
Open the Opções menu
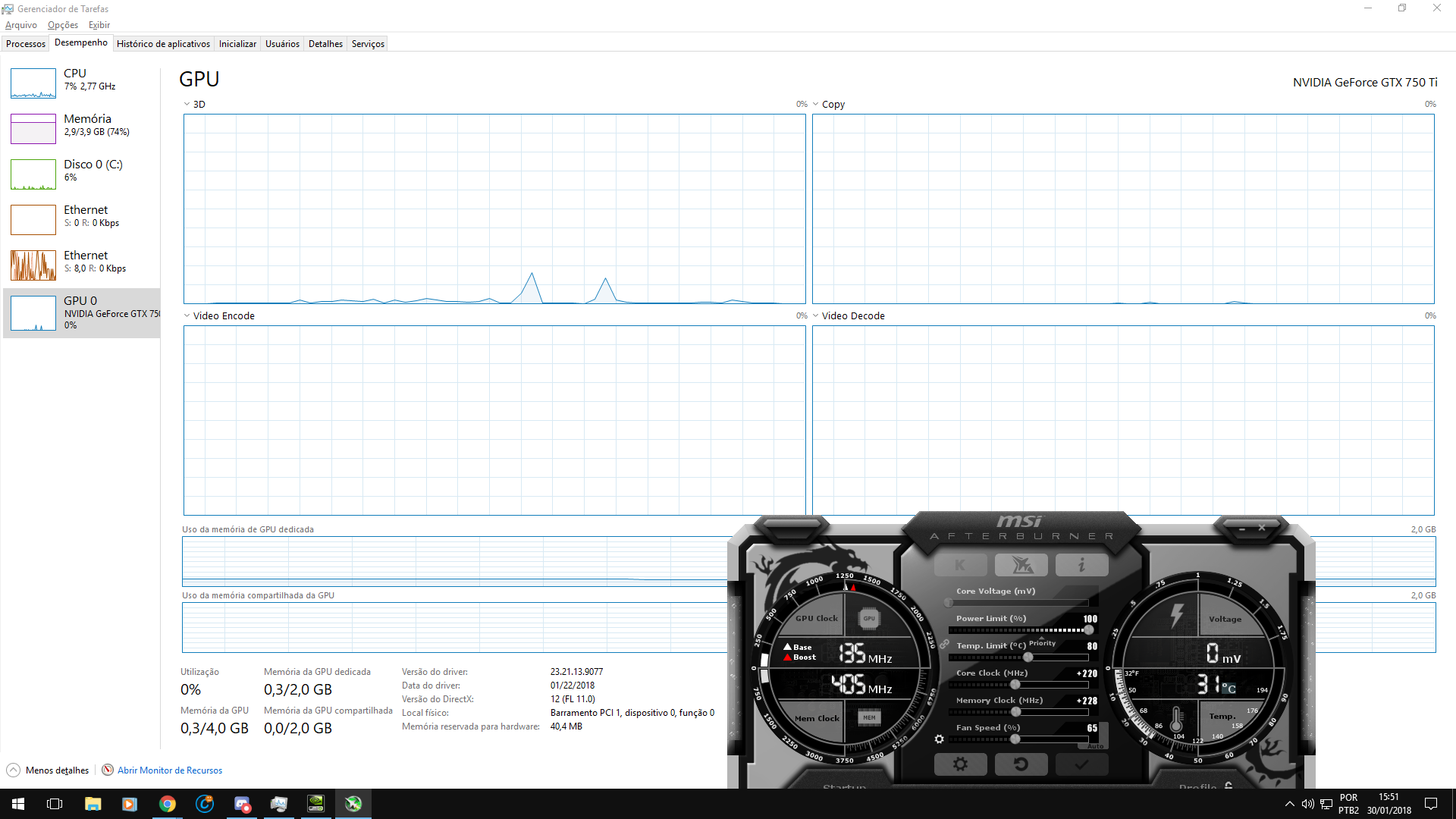(63, 25)
